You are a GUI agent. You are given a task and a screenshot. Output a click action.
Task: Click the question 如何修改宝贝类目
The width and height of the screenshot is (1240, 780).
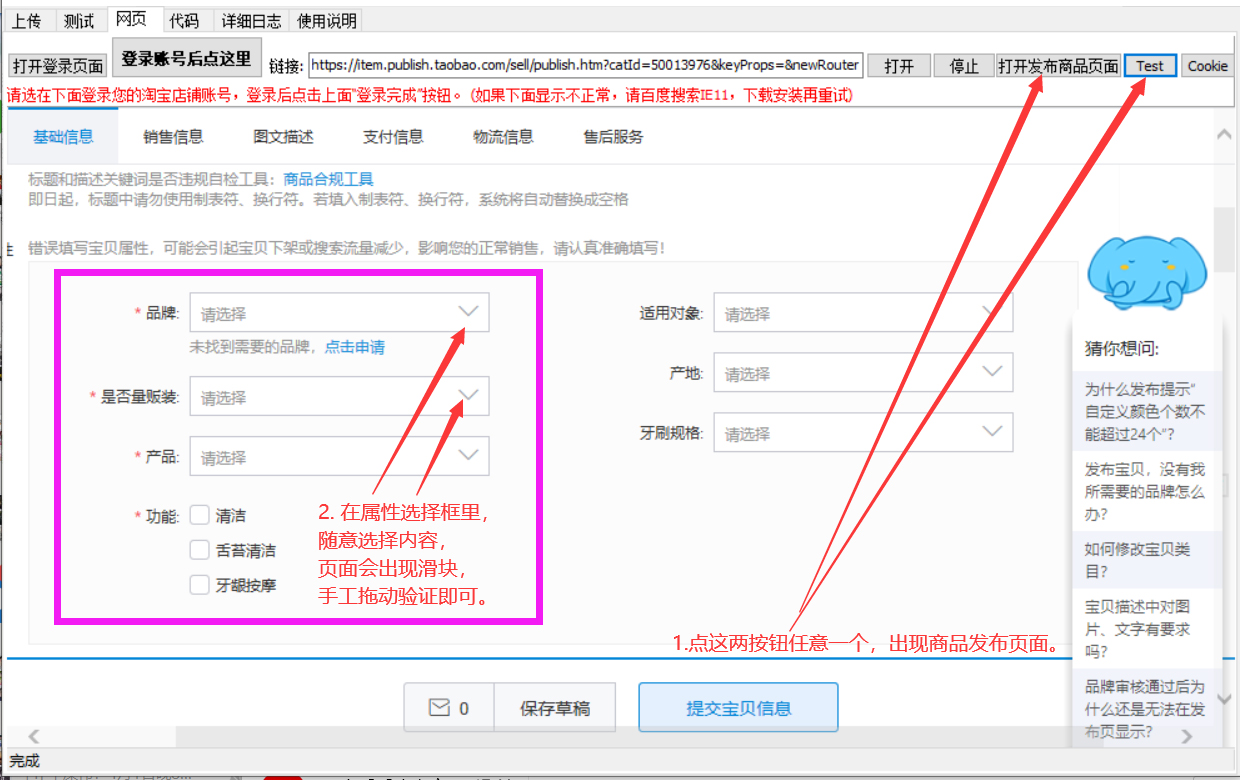[x=1146, y=560]
